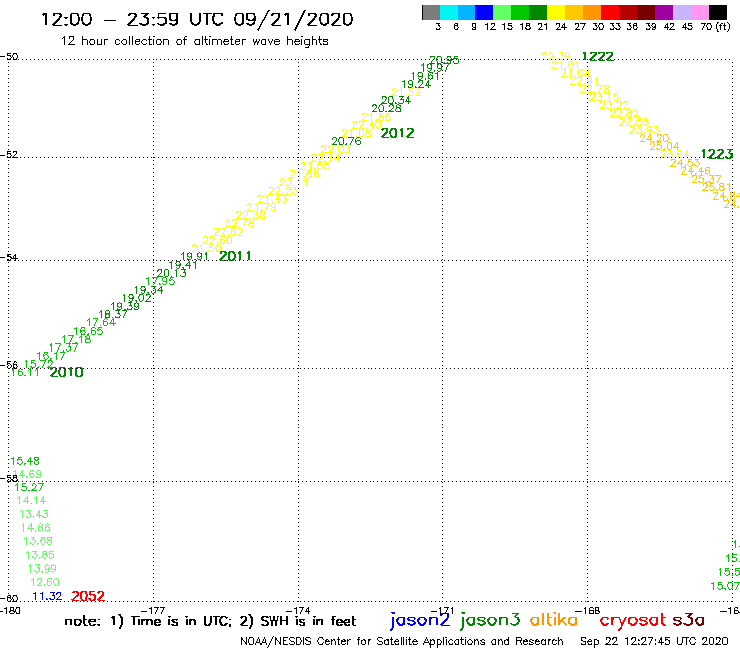
Task: Select the 14.14 wave height reading
Action: coord(31,500)
